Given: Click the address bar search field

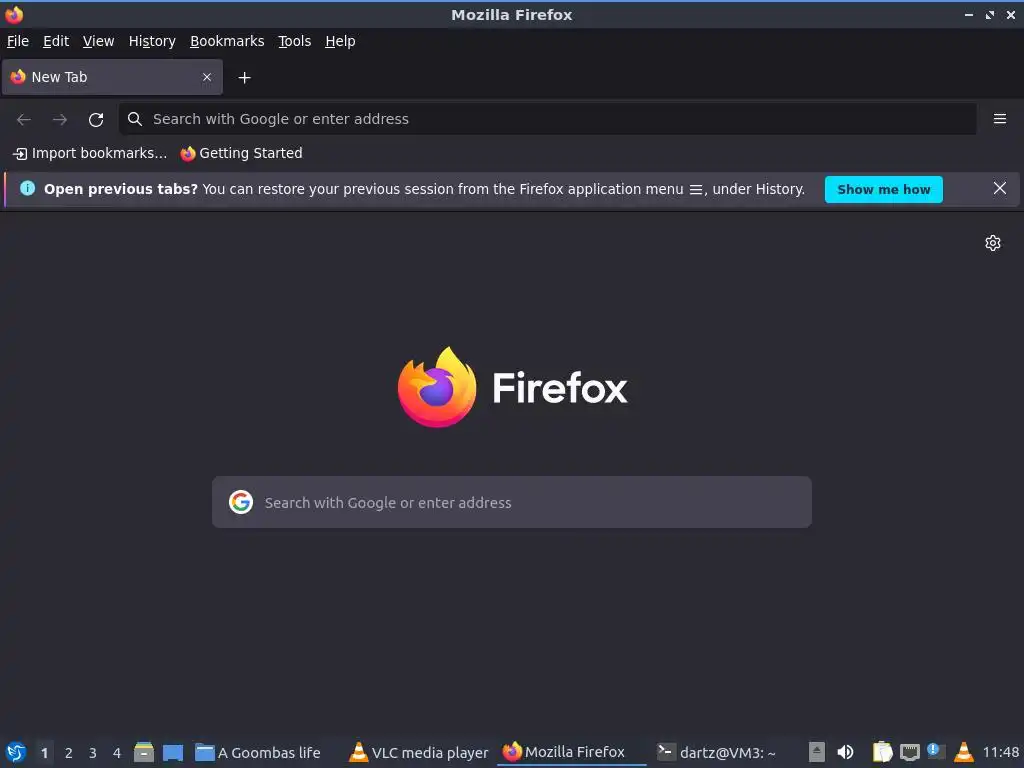Looking at the screenshot, I should [x=547, y=119].
